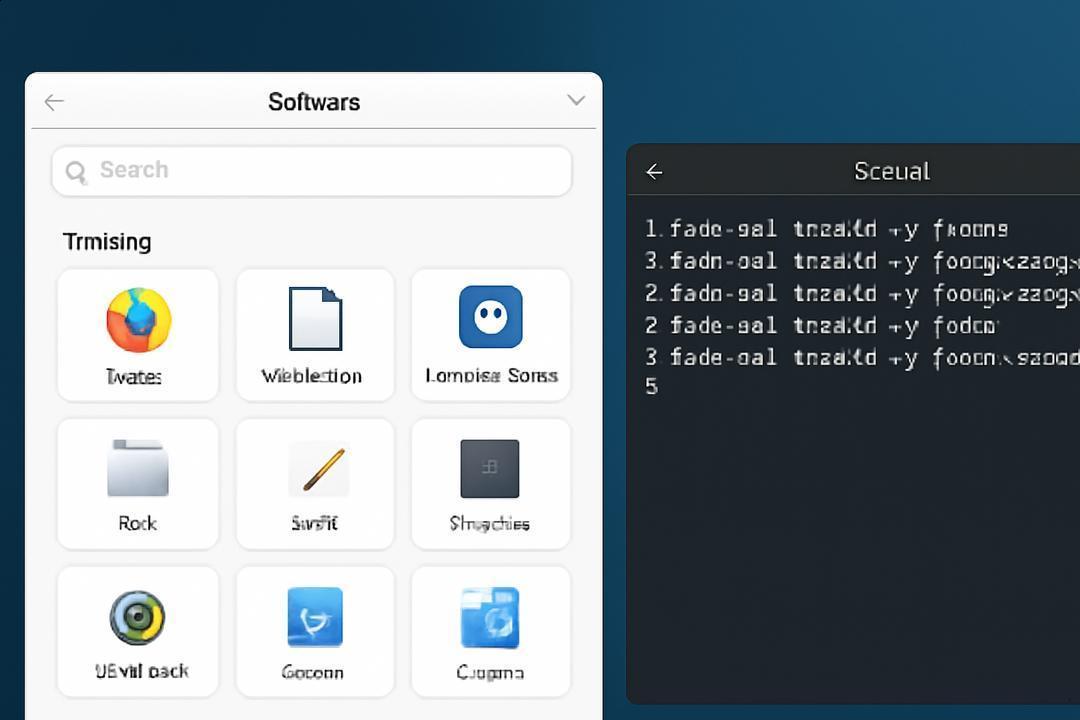The width and height of the screenshot is (1080, 720).
Task: Expand the Softwars header chevron
Action: pyautogui.click(x=576, y=101)
